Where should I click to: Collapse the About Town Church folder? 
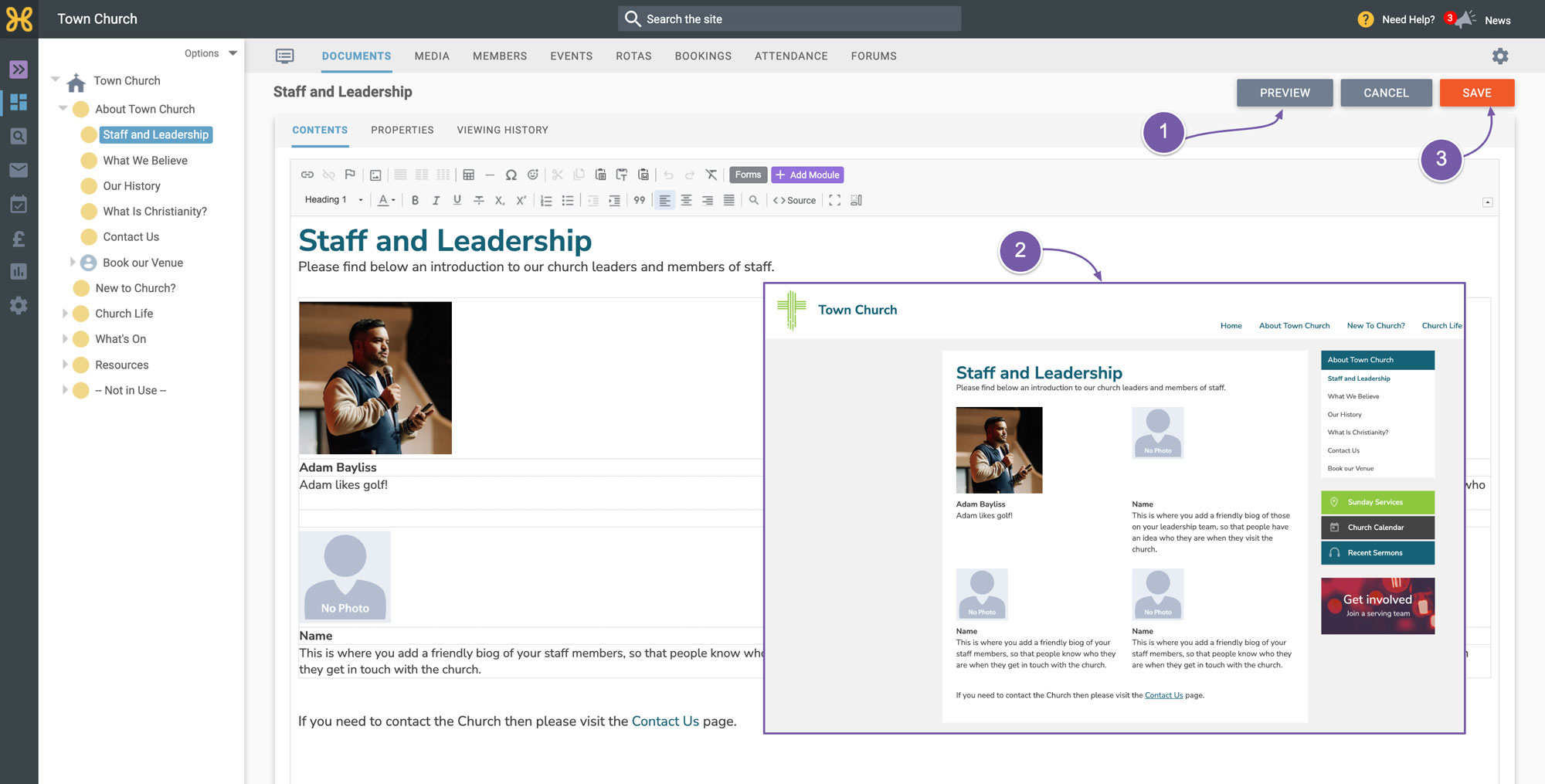(x=63, y=108)
